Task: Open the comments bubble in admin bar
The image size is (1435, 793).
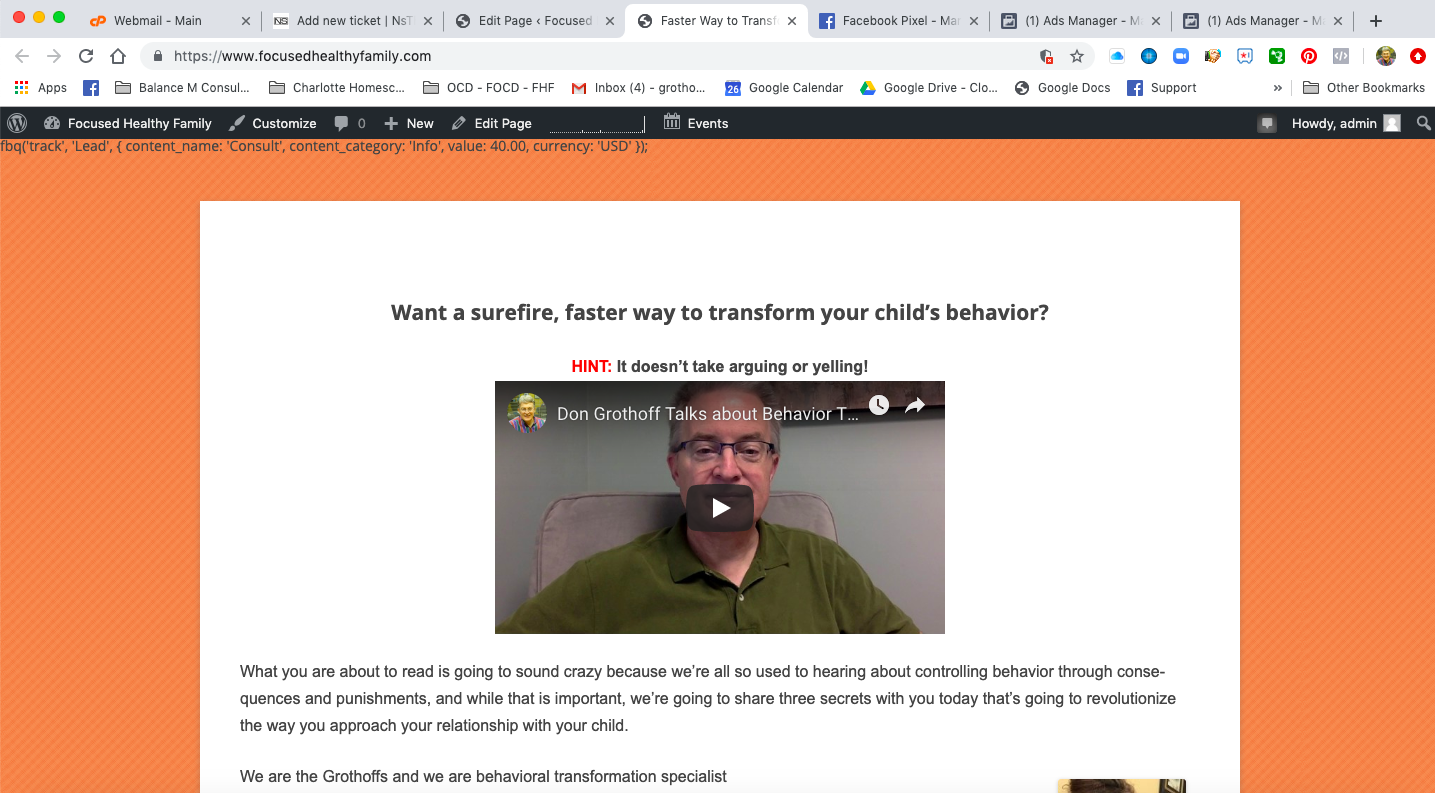Action: [x=350, y=123]
